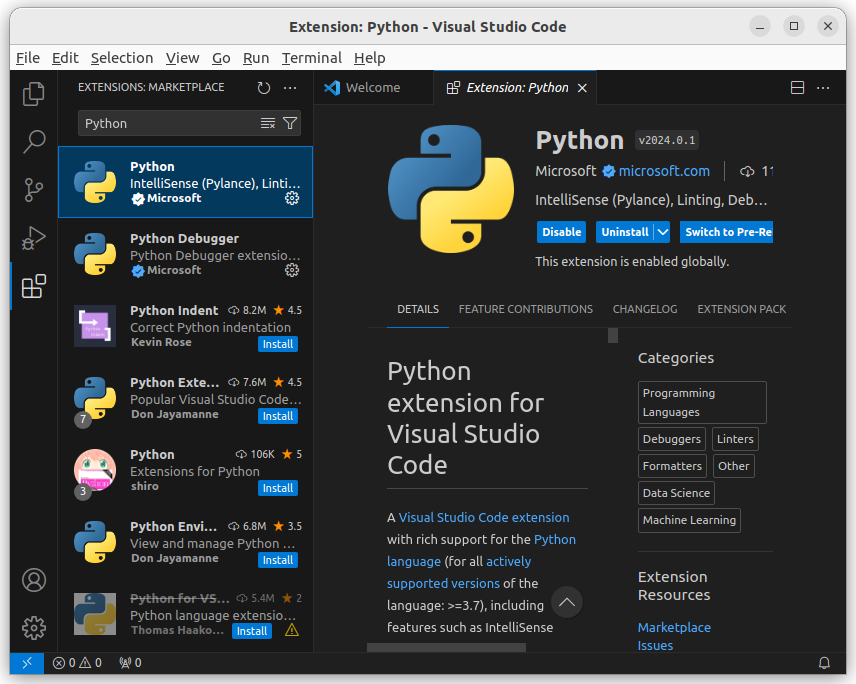Open the Source Control view
Screen dimensions: 856x684
coord(34,189)
